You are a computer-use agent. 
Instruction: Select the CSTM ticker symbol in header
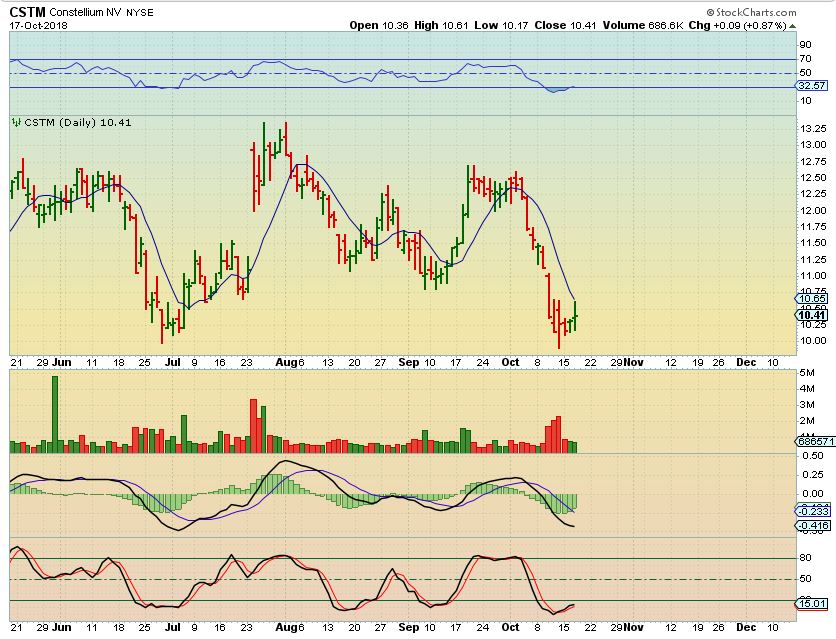[27, 12]
